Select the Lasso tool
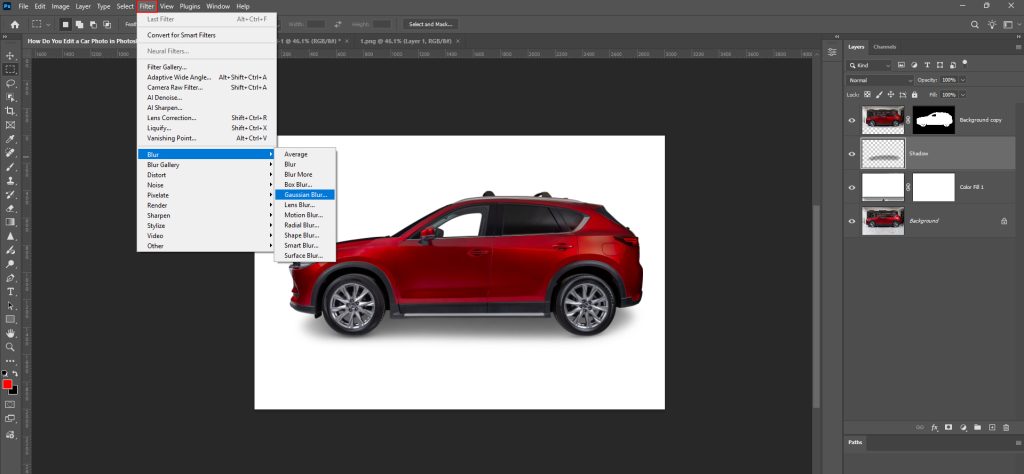The image size is (1024, 474). tap(10, 83)
